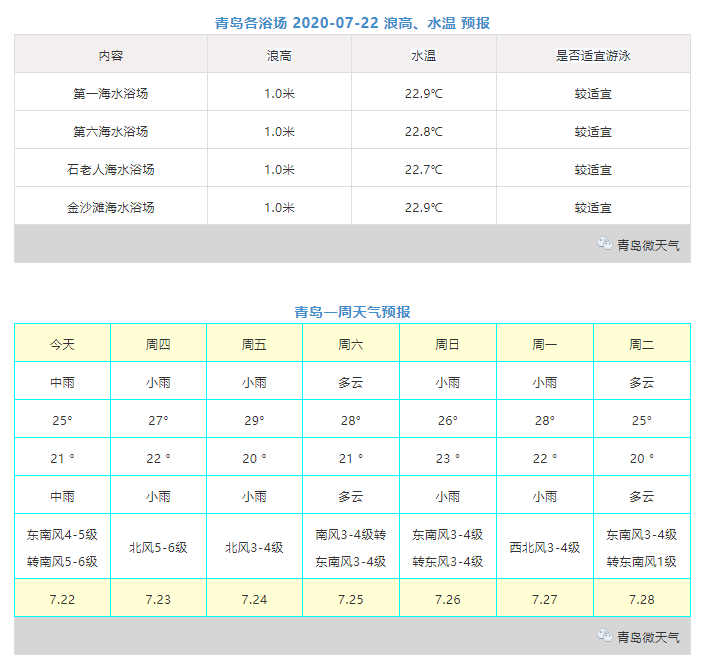Click the date cell 7.23
Screen dimensions: 706x663
(158, 599)
